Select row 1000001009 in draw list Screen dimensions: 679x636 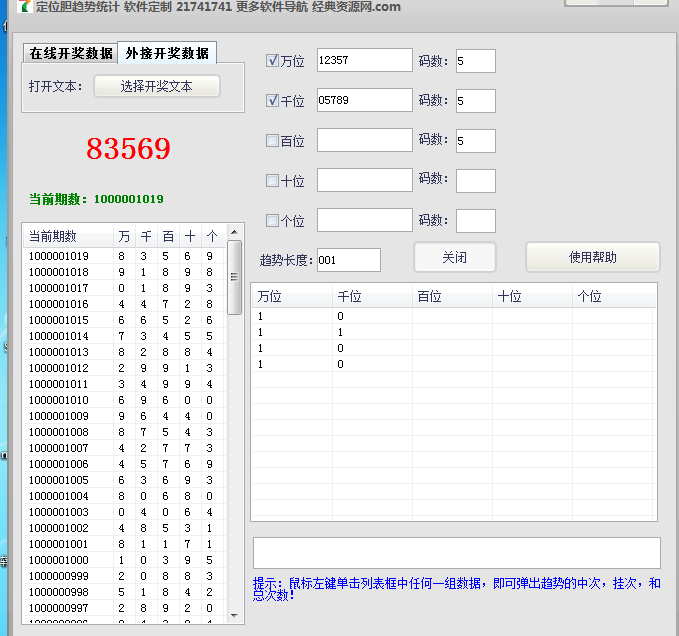coord(125,416)
